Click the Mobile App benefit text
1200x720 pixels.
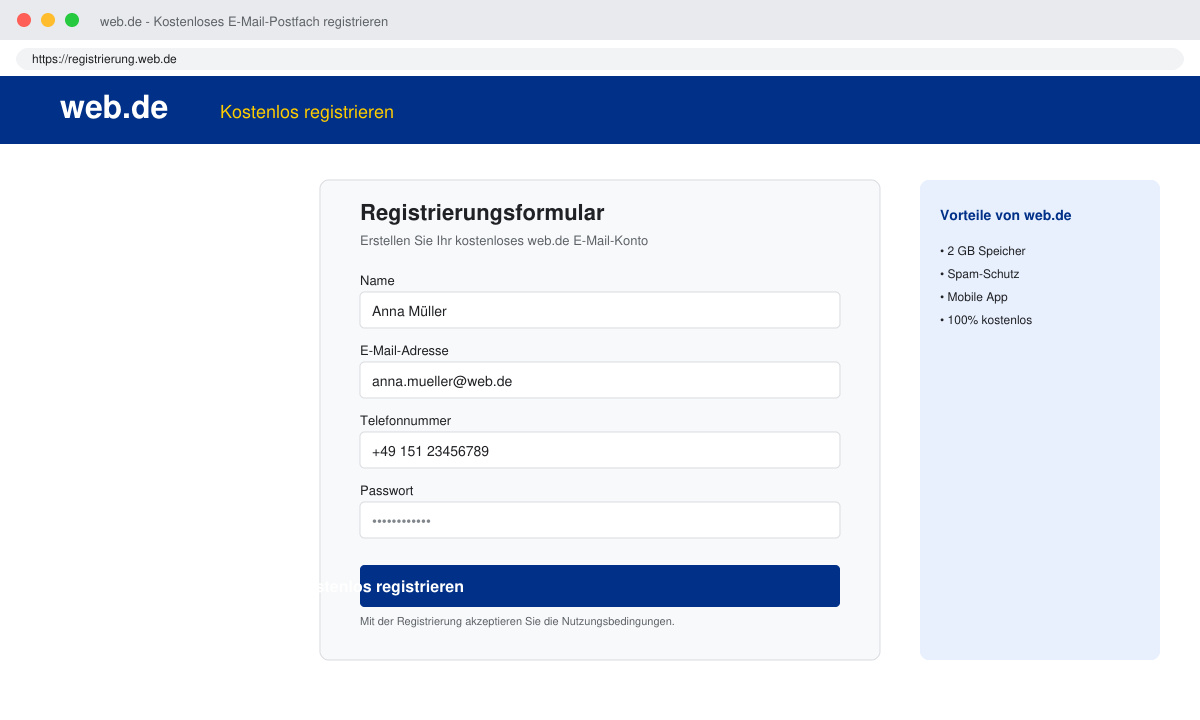pos(974,297)
